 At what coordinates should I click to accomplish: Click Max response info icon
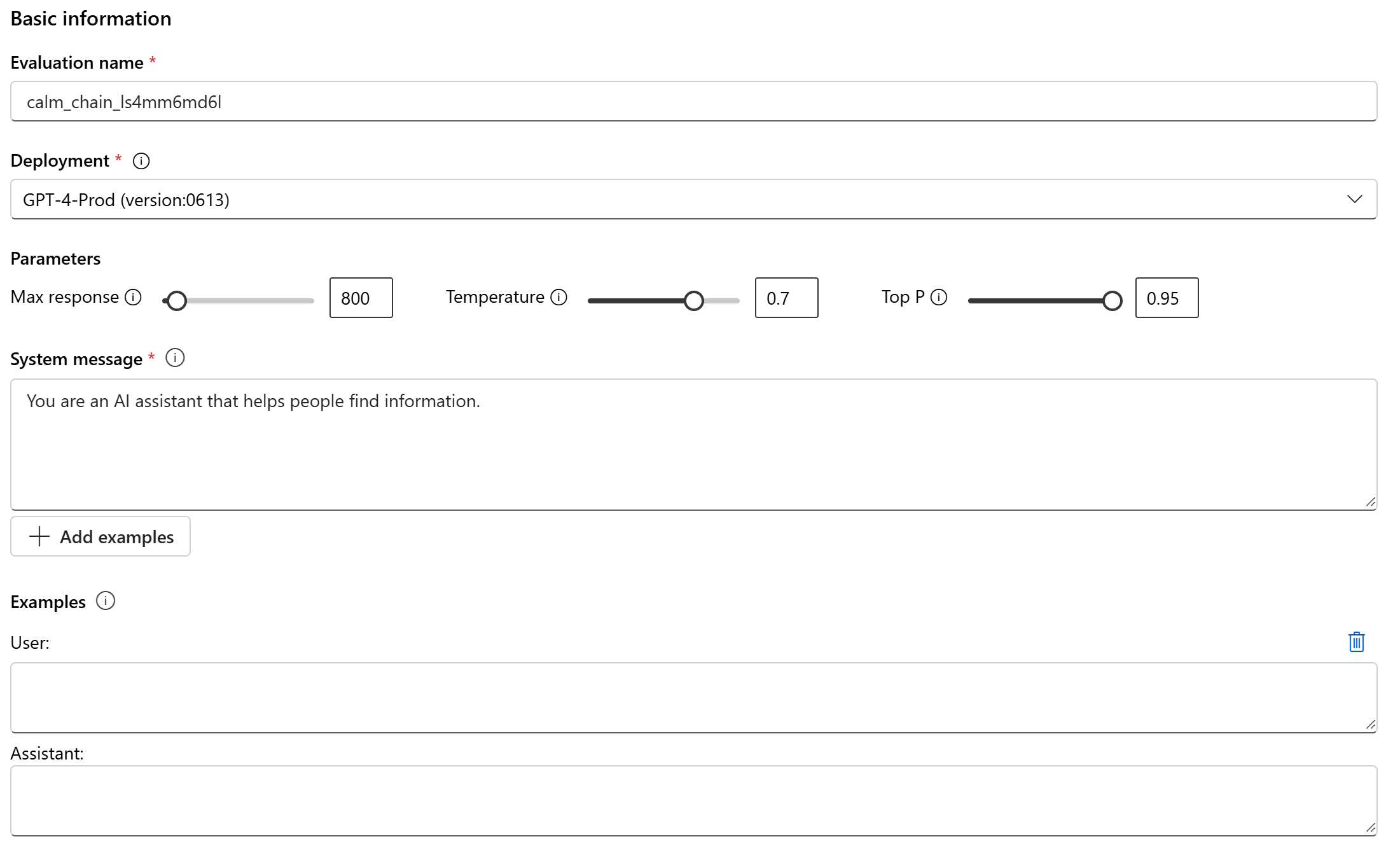click(133, 297)
